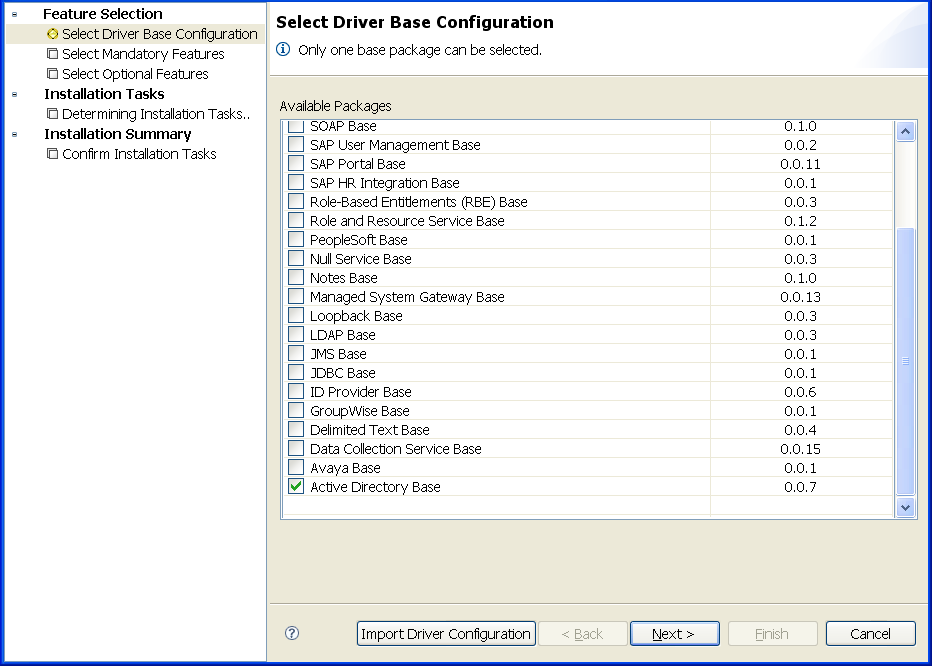Tick the JDBC Base checkbox
Screen dimensions: 932x666
point(296,372)
